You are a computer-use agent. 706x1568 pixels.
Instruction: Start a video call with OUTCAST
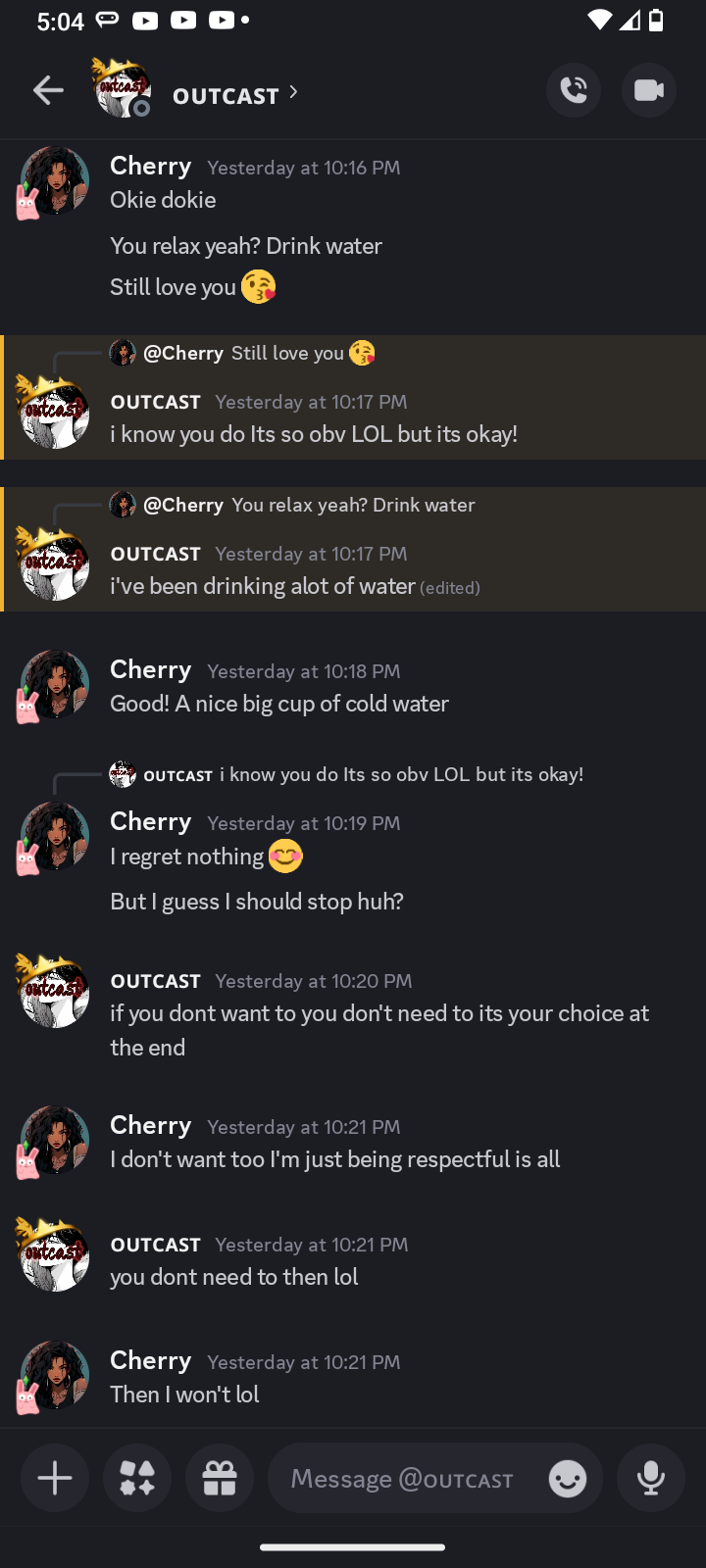point(648,91)
